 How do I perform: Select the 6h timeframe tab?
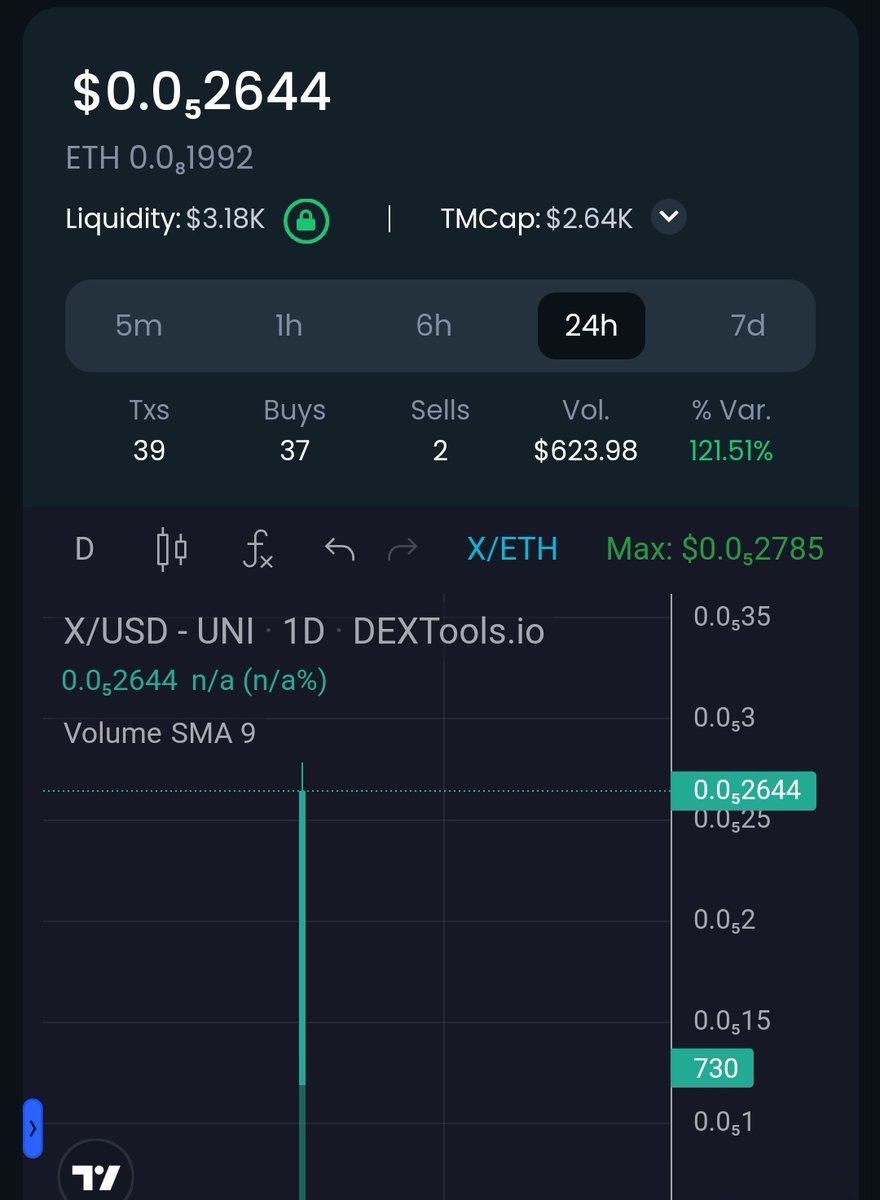(x=434, y=325)
